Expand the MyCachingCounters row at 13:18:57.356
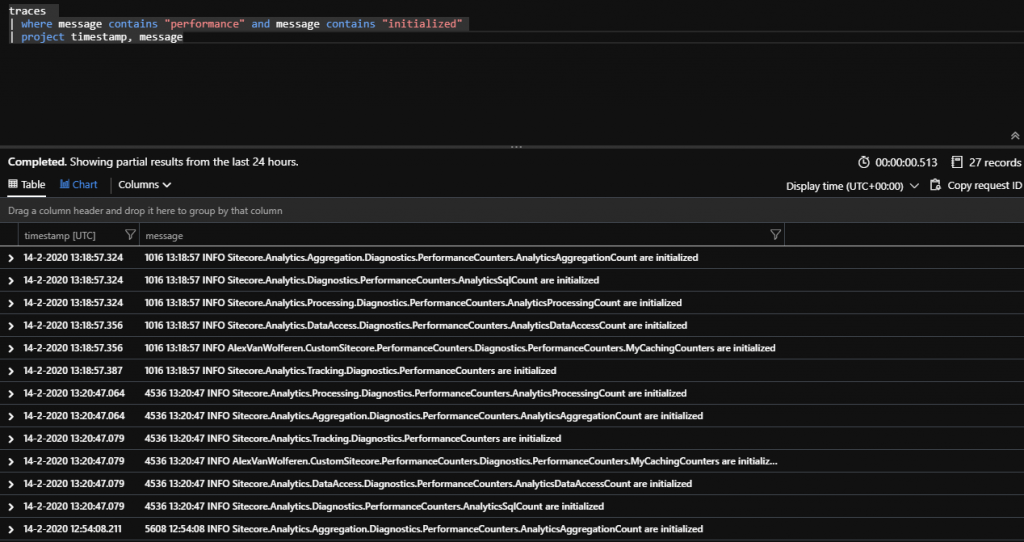The width and height of the screenshot is (1024, 542). tap(11, 348)
